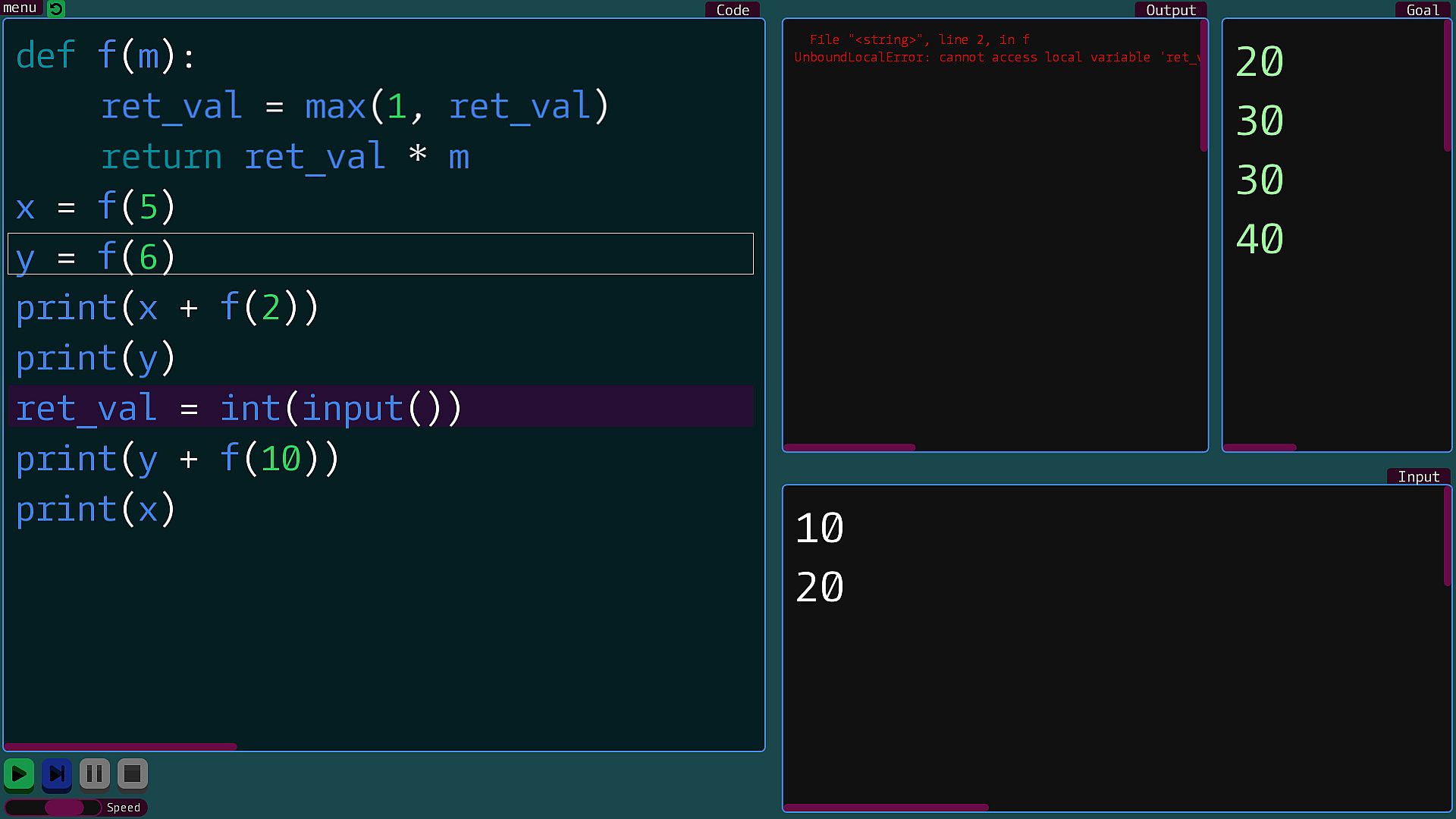Click the UnboundLocalError message in Output
Screen dimensions: 1456x819
[x=996, y=58]
